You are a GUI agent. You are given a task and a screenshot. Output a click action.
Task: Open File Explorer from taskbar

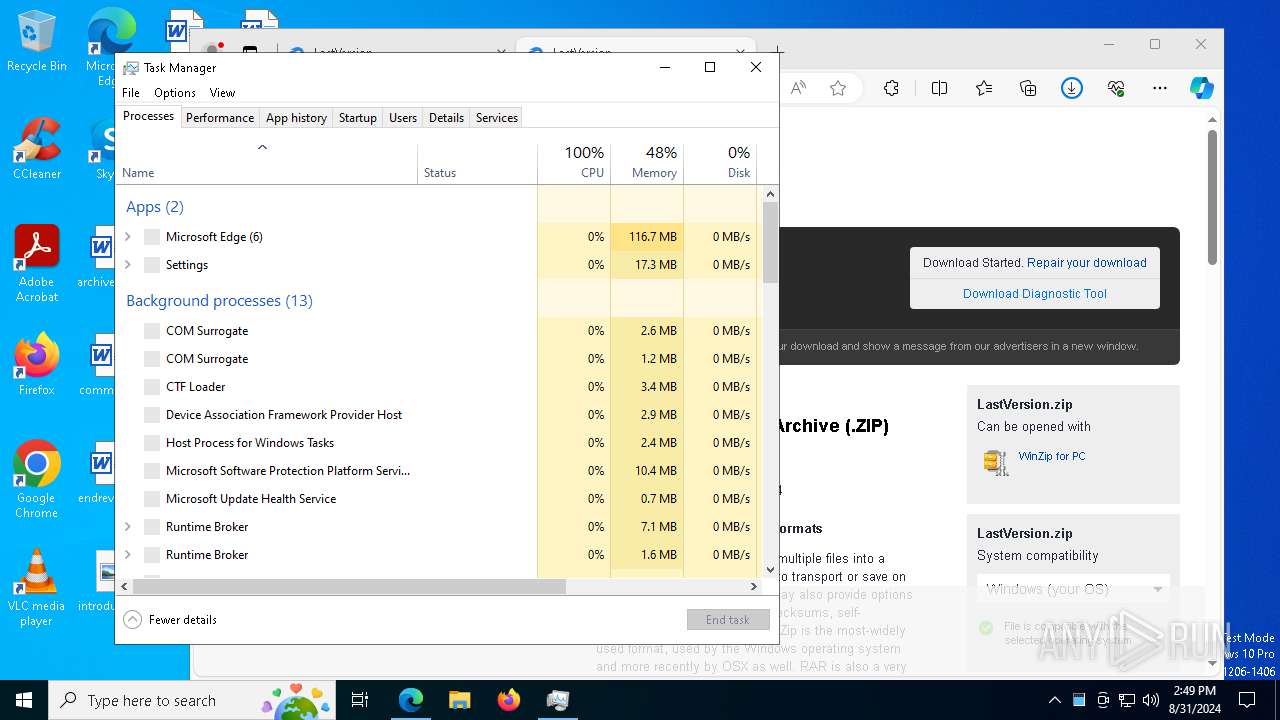(x=459, y=700)
